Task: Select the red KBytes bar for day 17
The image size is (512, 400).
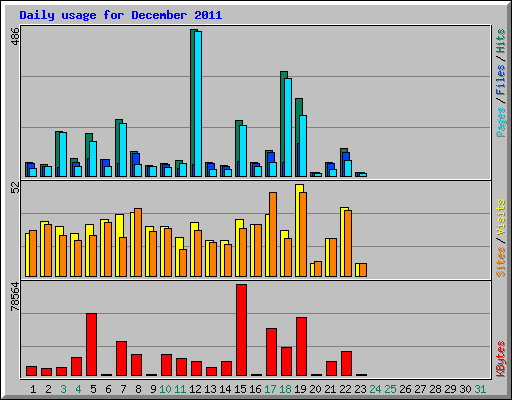Action: tap(271, 352)
